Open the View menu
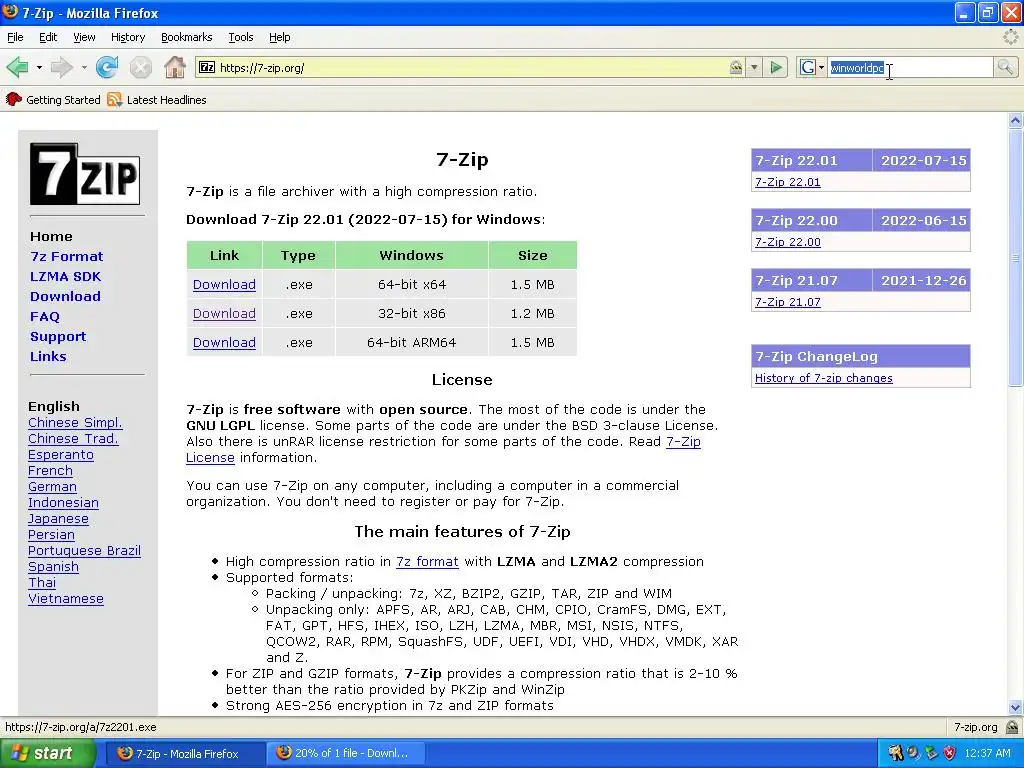1024x768 pixels. [84, 37]
